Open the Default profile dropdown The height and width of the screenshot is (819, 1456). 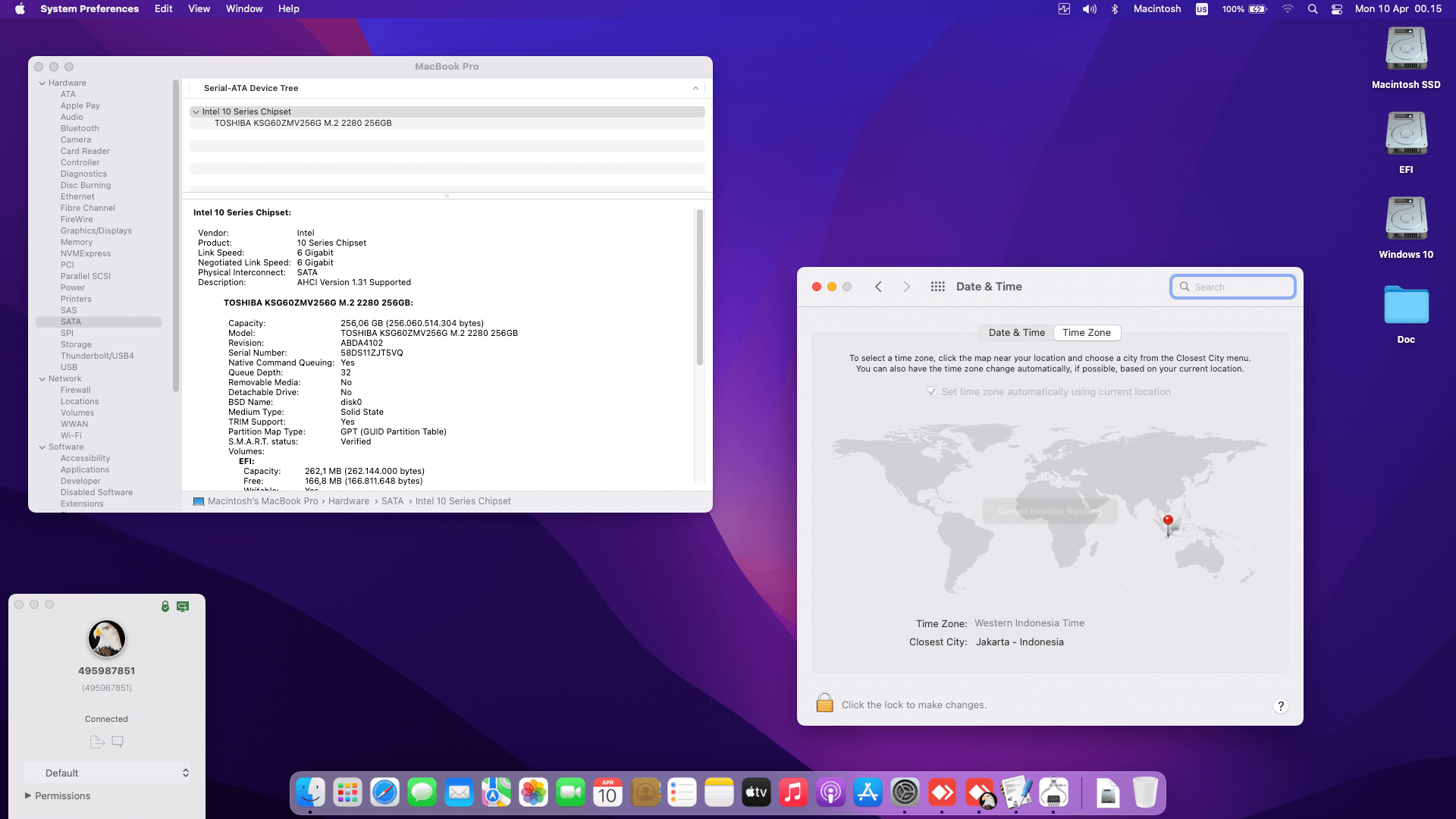[108, 773]
